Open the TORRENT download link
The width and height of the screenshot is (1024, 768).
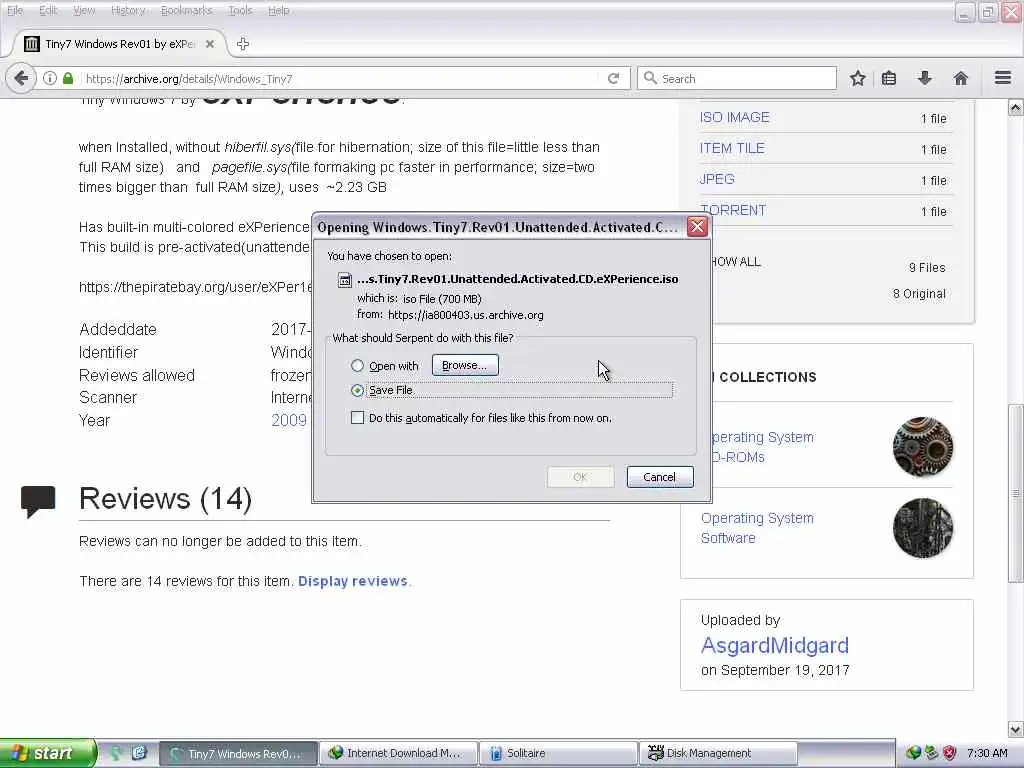(733, 210)
